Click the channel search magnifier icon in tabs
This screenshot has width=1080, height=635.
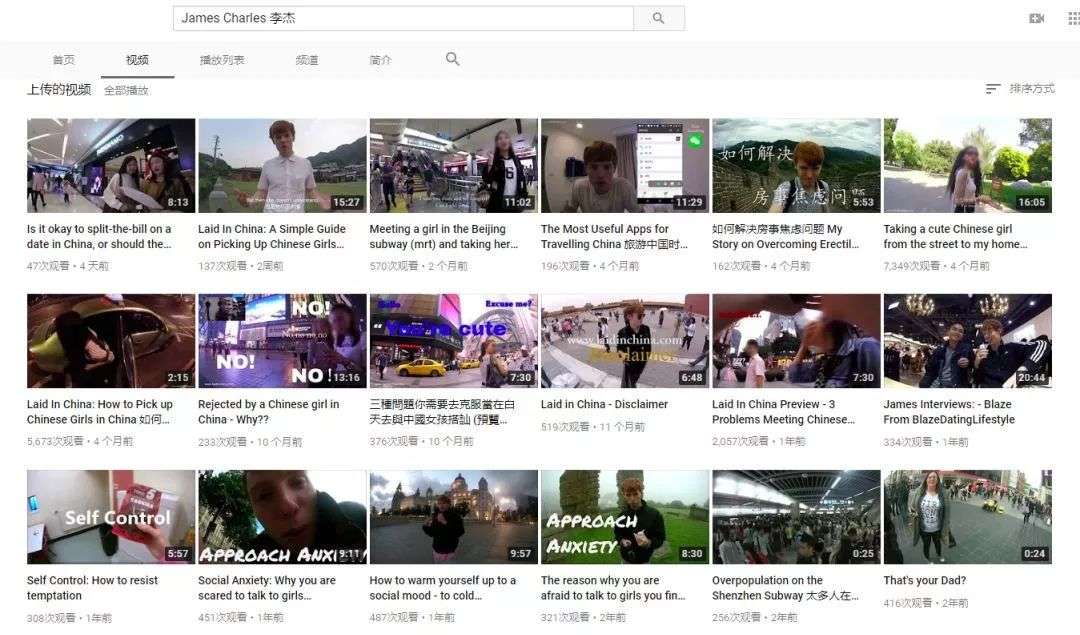[452, 59]
